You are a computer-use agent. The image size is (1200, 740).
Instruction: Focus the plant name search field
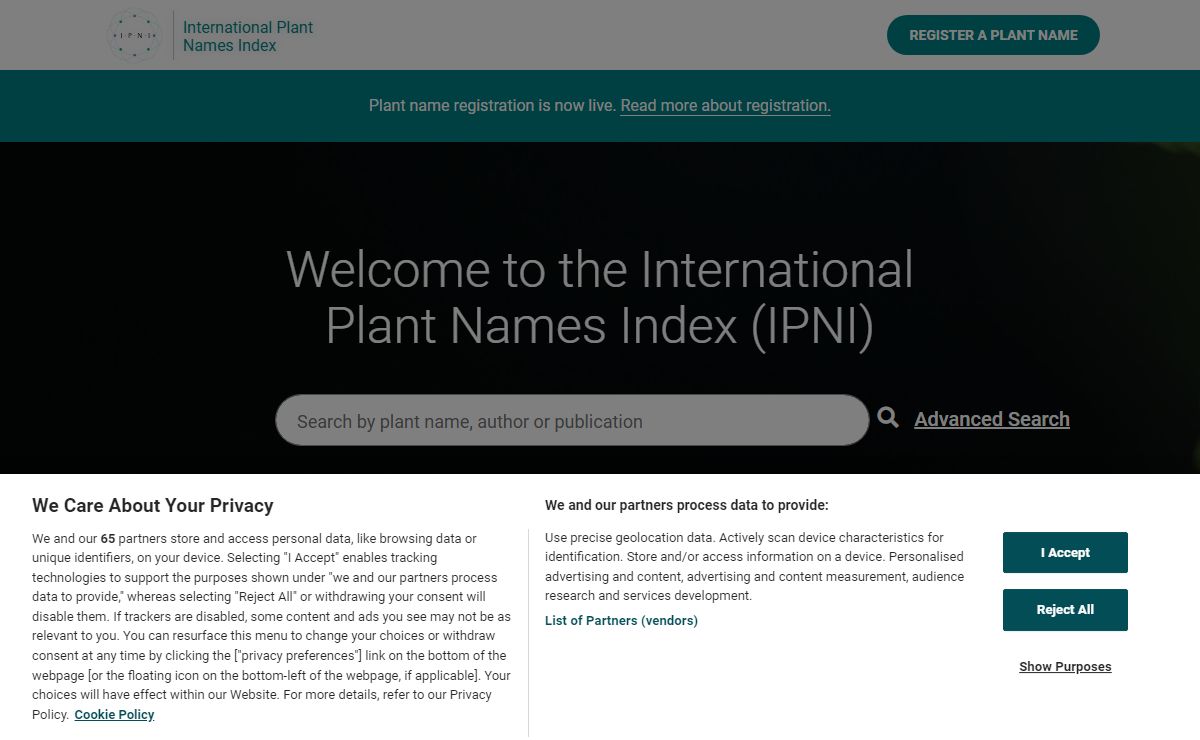coord(572,420)
